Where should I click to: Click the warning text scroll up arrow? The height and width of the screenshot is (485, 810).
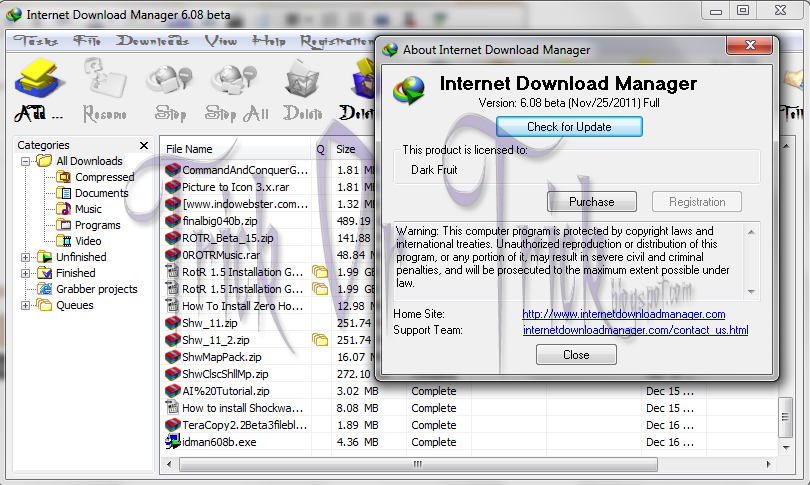[x=751, y=231]
